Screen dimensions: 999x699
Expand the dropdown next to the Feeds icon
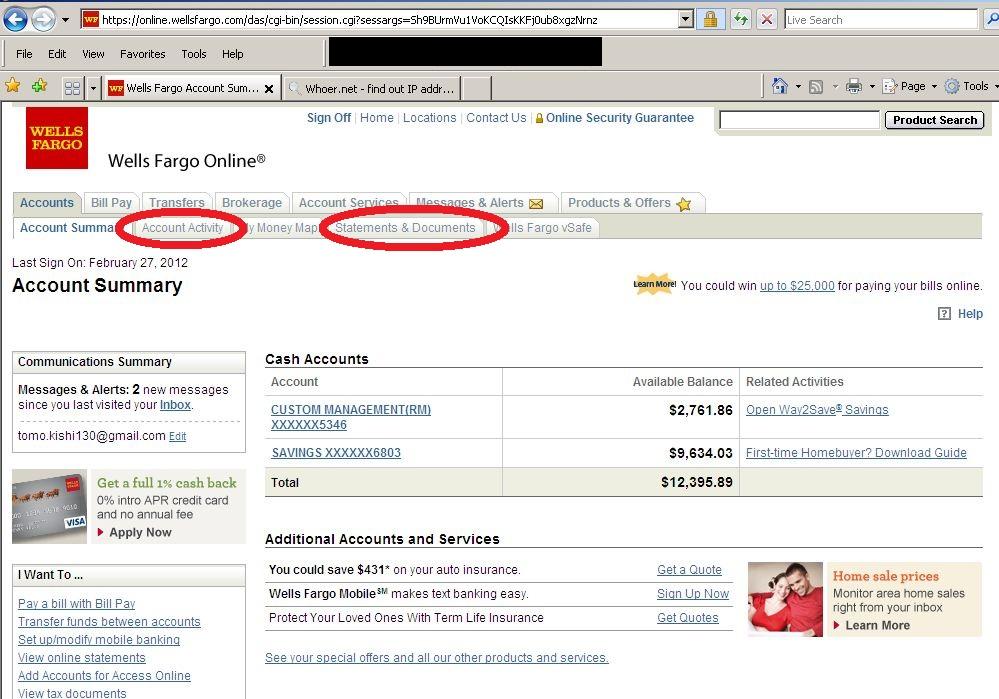(x=835, y=87)
